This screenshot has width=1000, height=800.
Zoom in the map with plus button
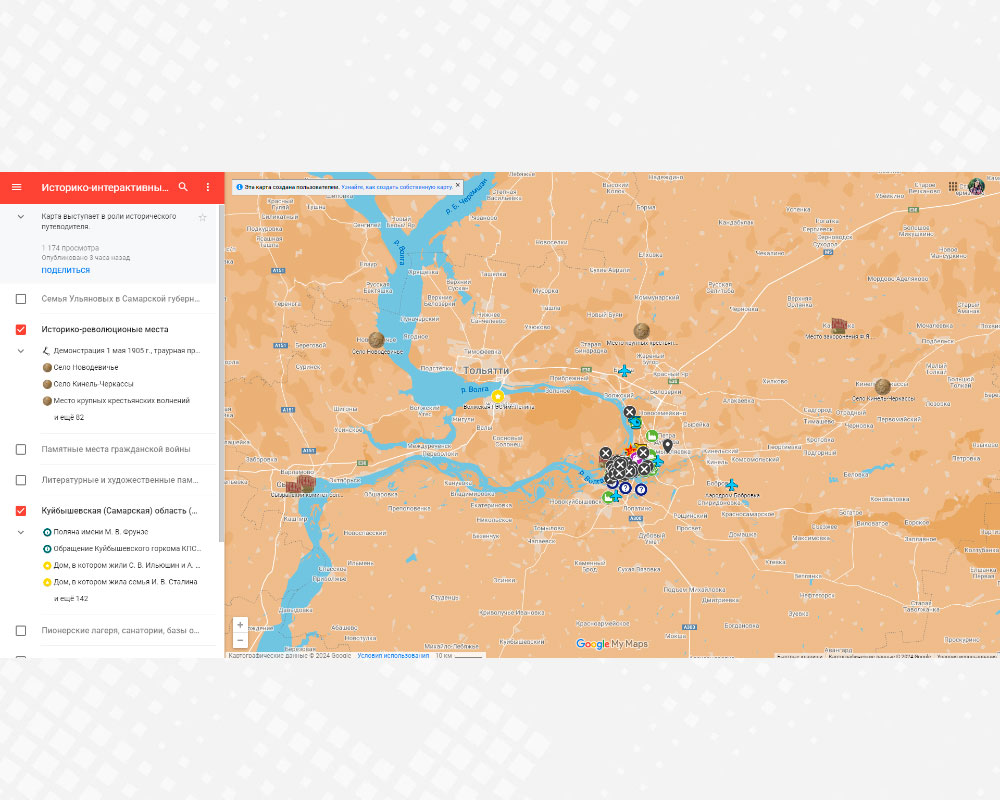(240, 625)
